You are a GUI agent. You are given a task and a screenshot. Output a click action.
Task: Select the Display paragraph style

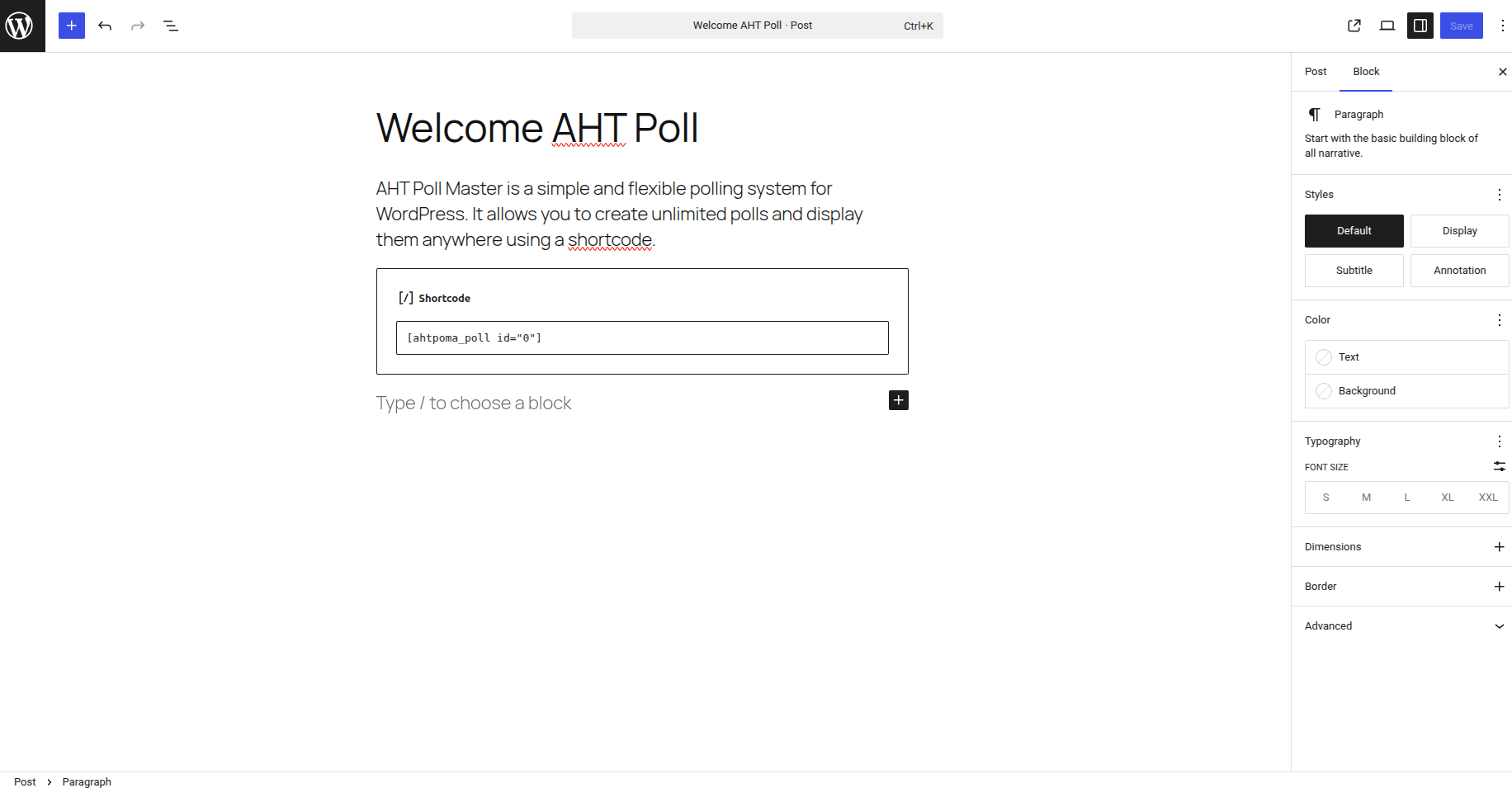(1459, 231)
